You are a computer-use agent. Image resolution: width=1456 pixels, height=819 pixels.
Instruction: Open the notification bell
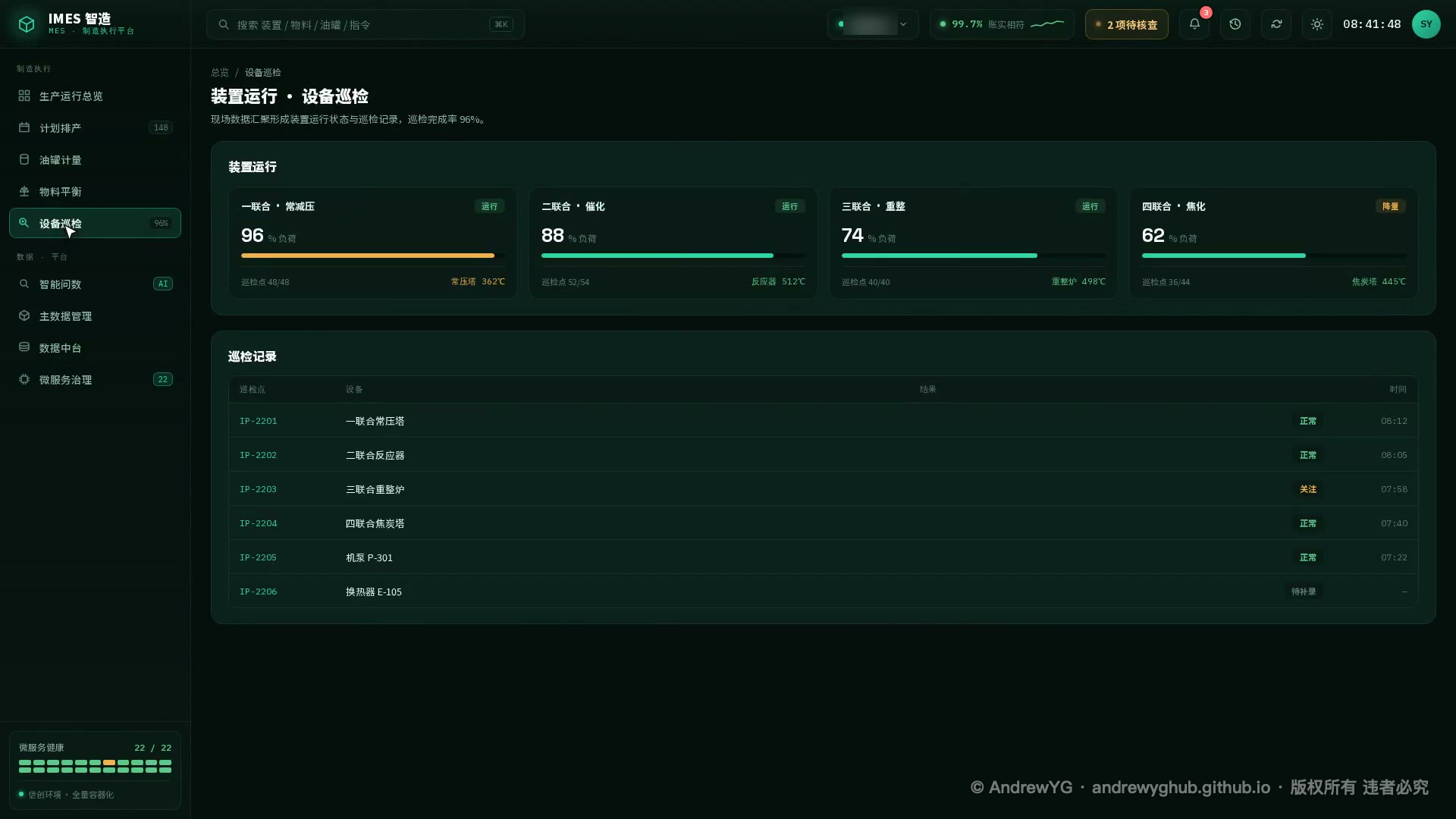pyautogui.click(x=1194, y=24)
